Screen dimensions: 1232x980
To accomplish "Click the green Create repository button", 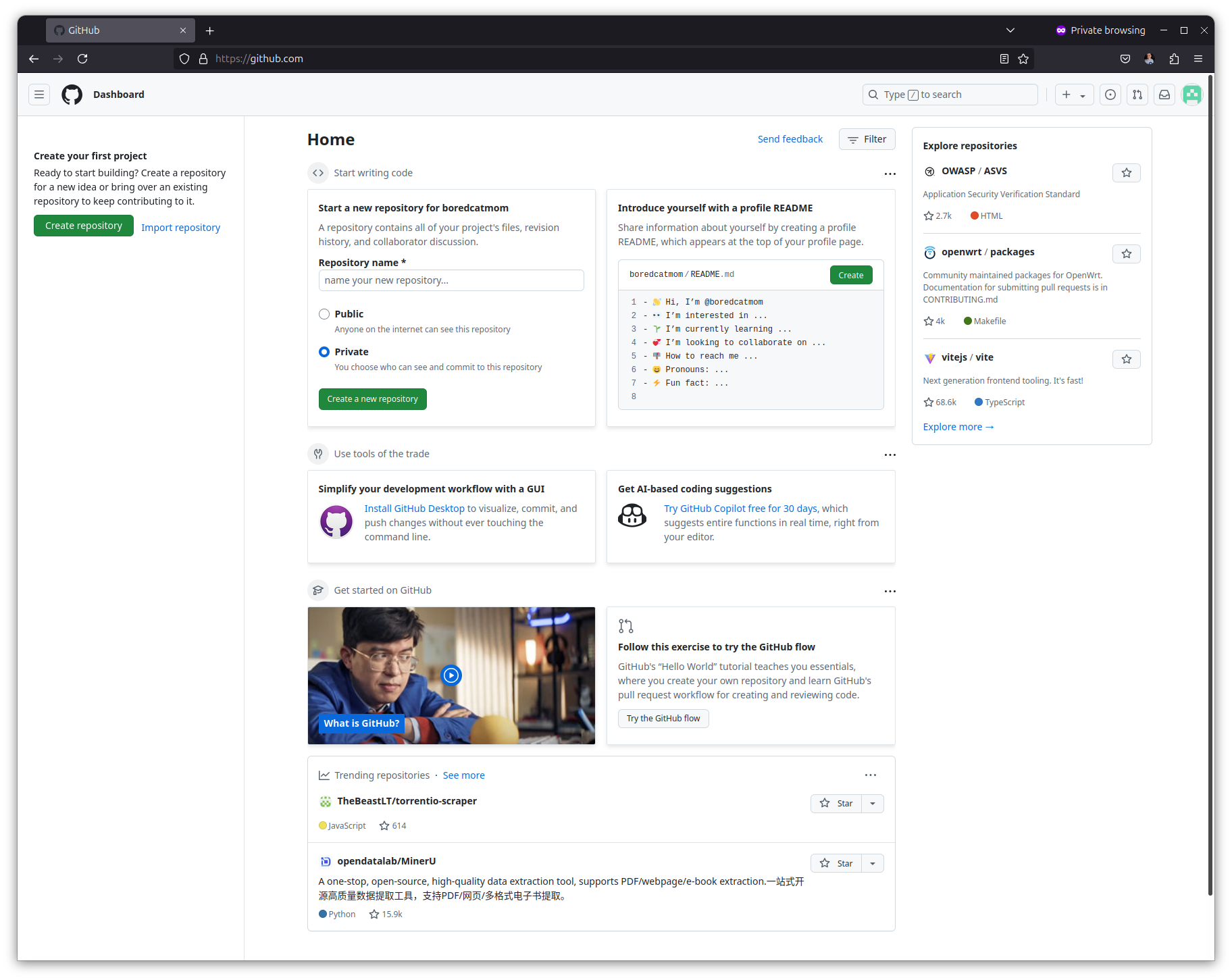I will click(x=84, y=226).
